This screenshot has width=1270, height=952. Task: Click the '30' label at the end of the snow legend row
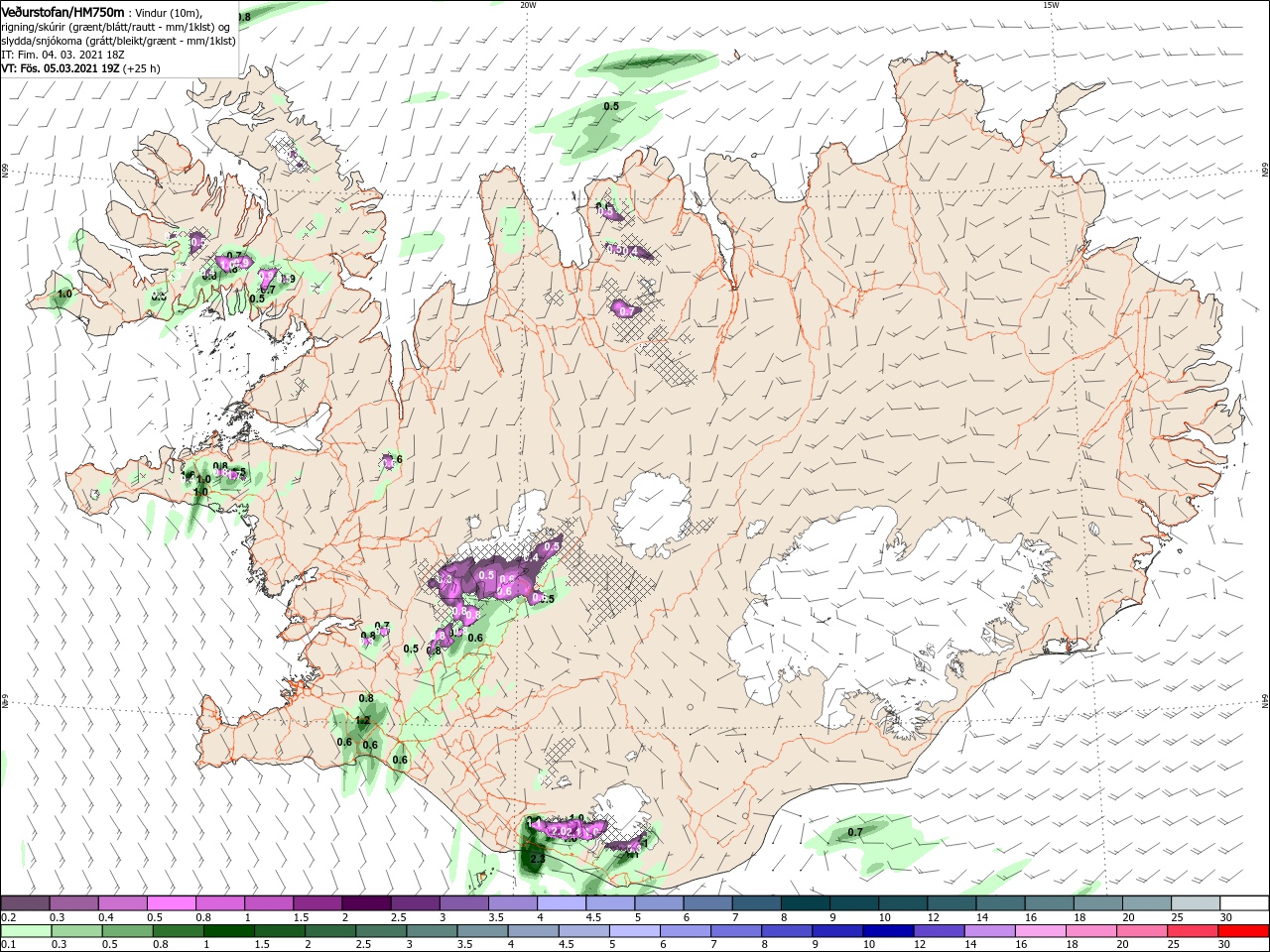point(1225,917)
